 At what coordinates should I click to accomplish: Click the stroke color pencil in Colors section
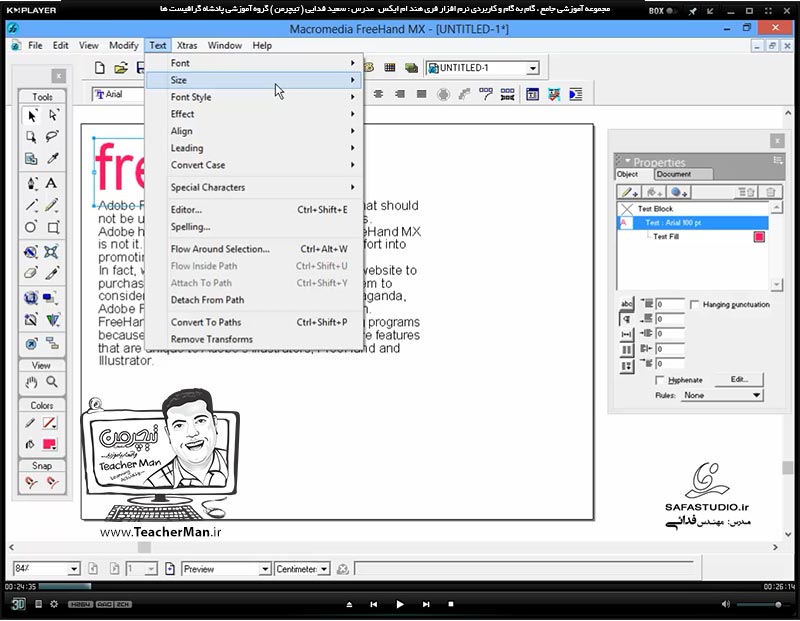[30, 423]
